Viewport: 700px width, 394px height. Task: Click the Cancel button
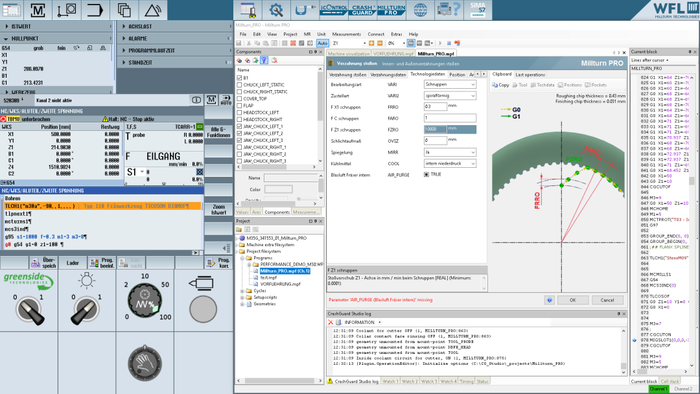point(607,300)
